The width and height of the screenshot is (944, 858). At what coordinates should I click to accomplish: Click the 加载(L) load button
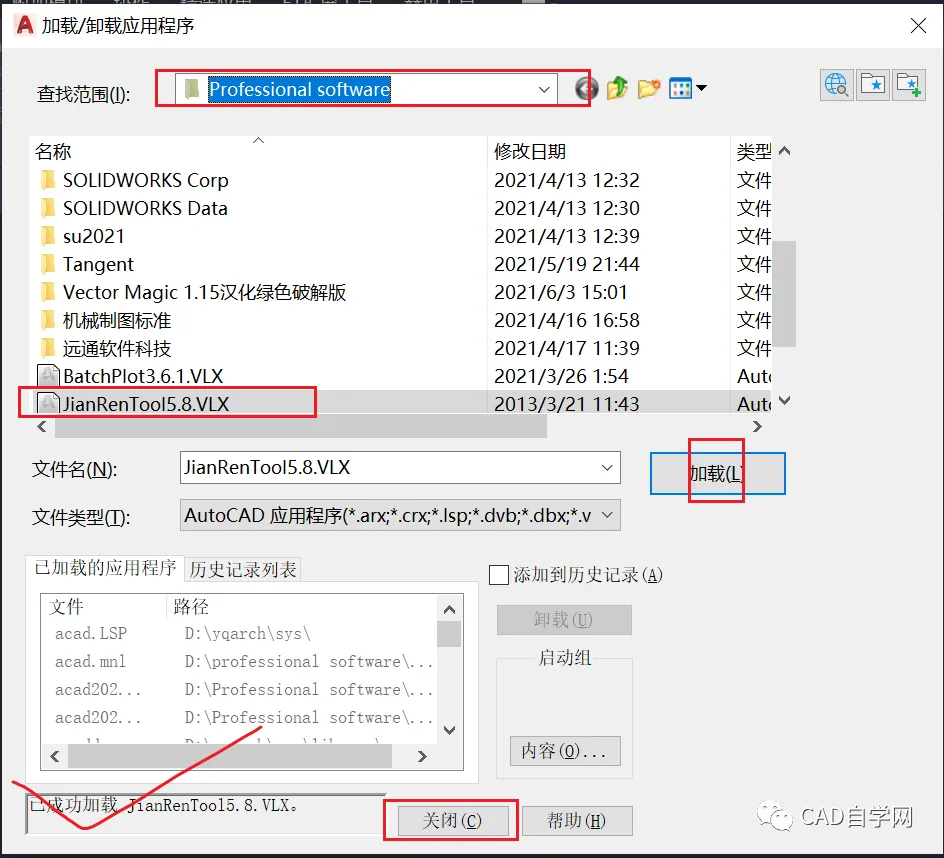(x=717, y=474)
